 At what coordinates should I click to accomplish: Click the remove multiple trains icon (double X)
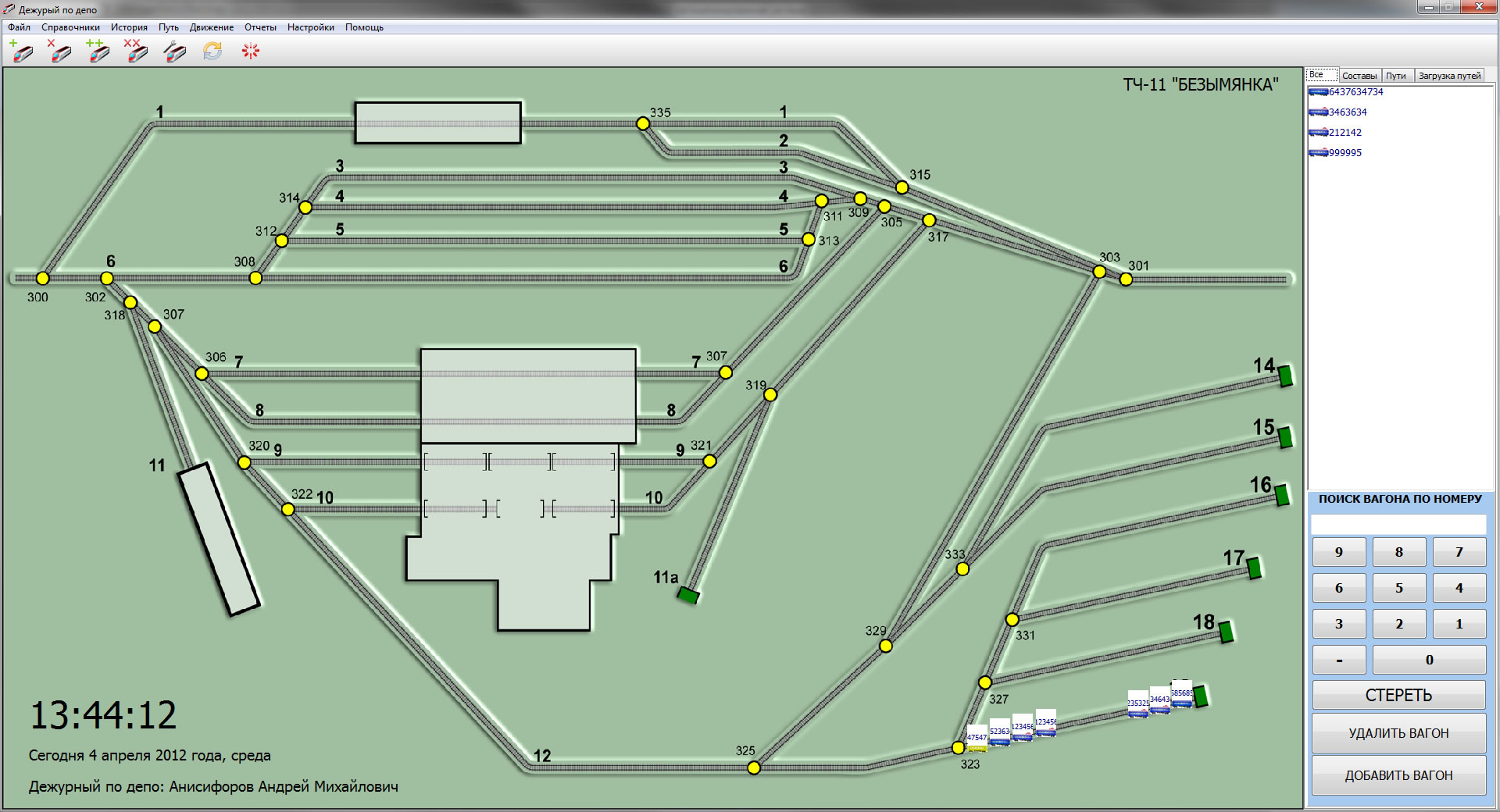[136, 52]
